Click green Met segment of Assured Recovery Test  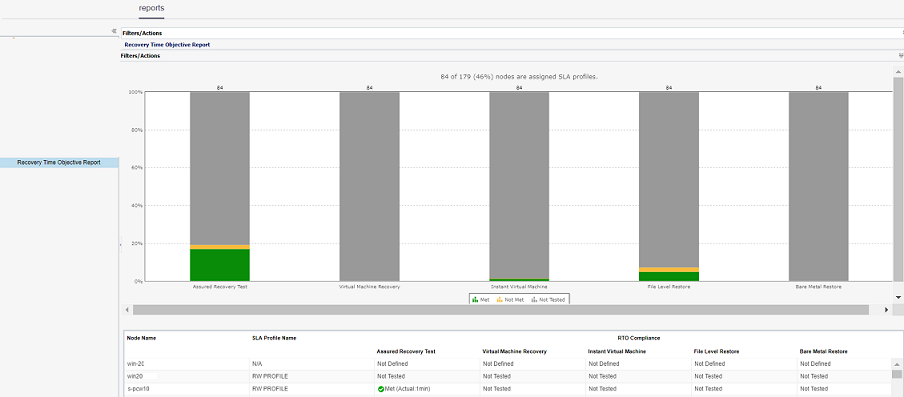click(220, 265)
